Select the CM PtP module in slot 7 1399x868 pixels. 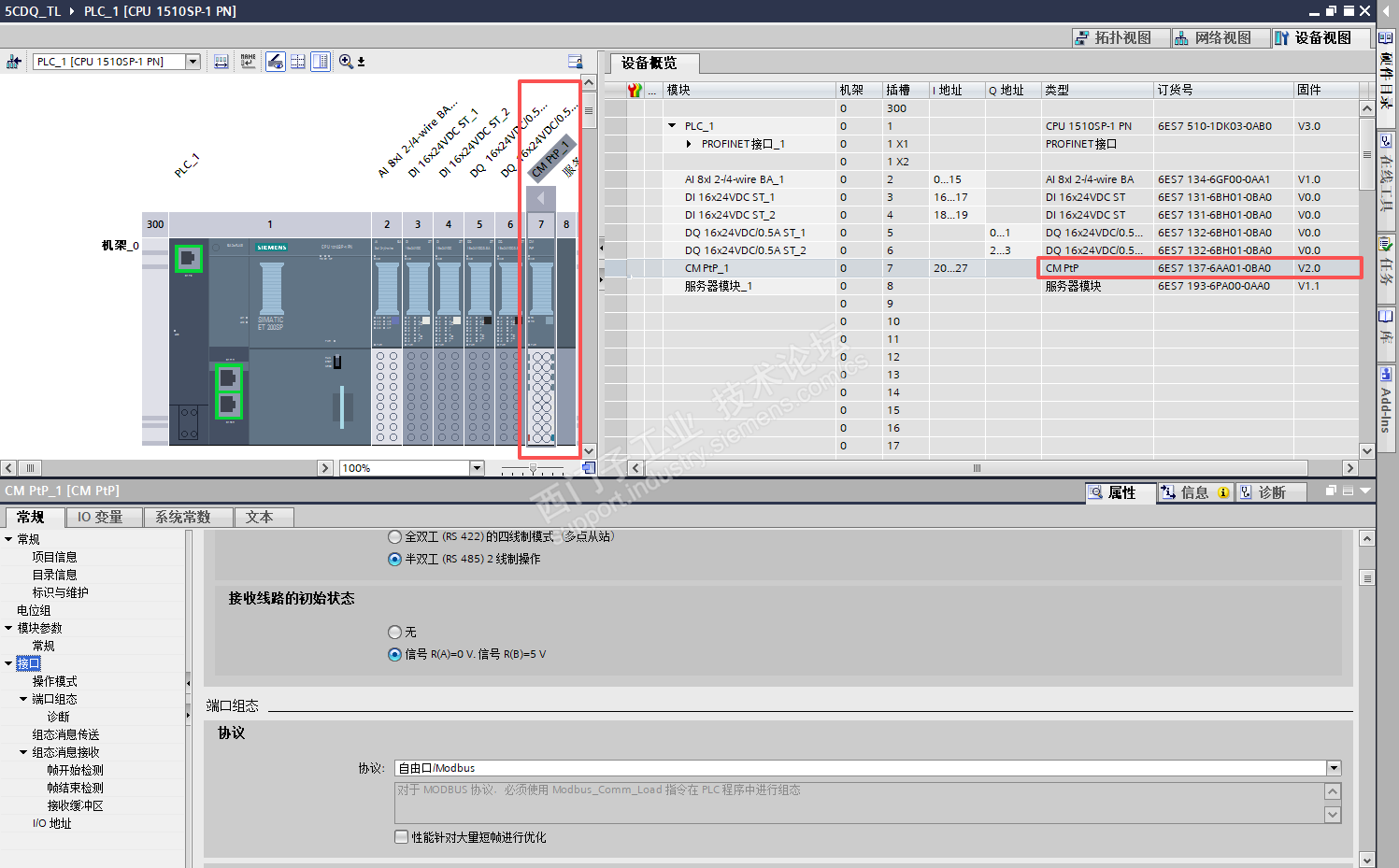(x=541, y=340)
